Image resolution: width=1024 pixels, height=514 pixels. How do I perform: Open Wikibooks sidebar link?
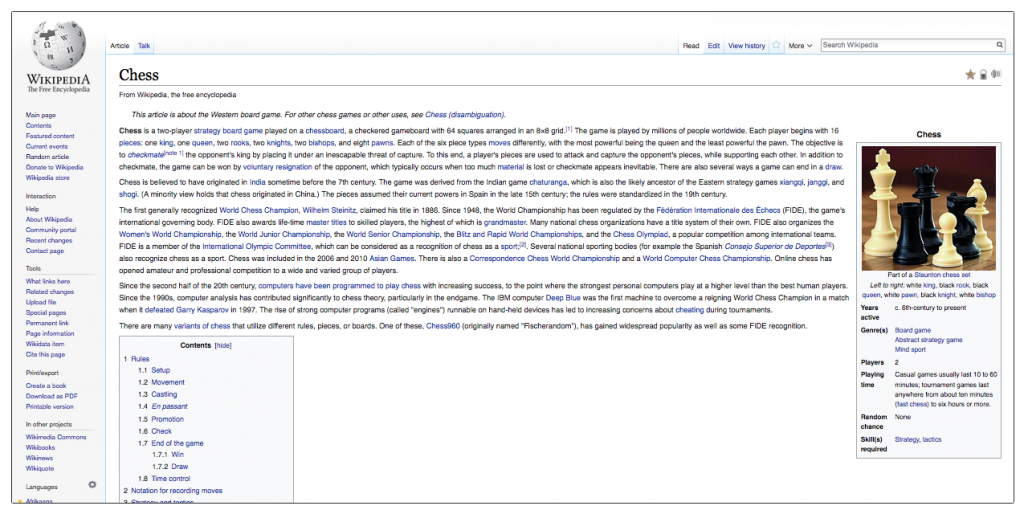[40, 447]
